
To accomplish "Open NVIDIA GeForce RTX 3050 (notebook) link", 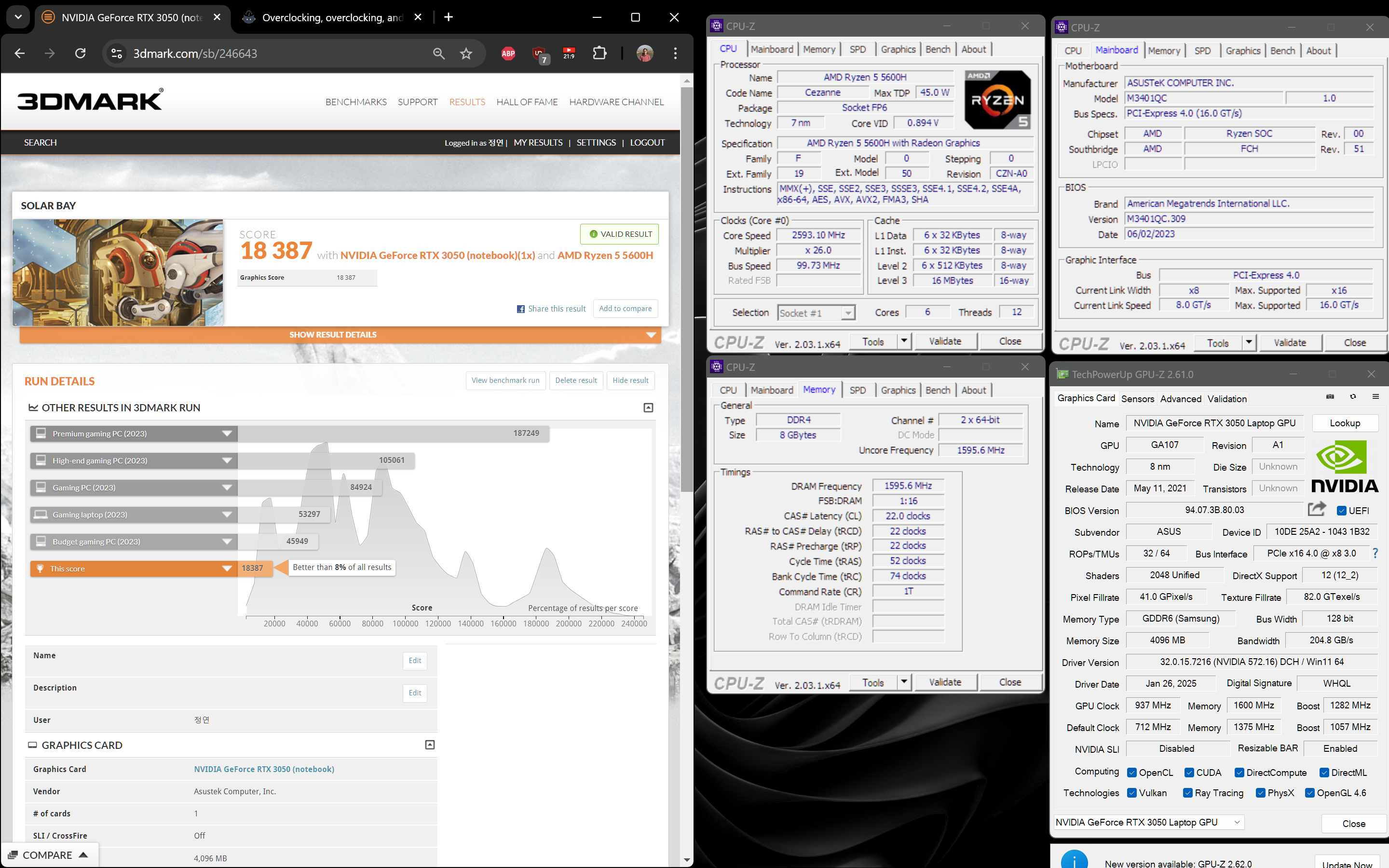I will coord(264,769).
